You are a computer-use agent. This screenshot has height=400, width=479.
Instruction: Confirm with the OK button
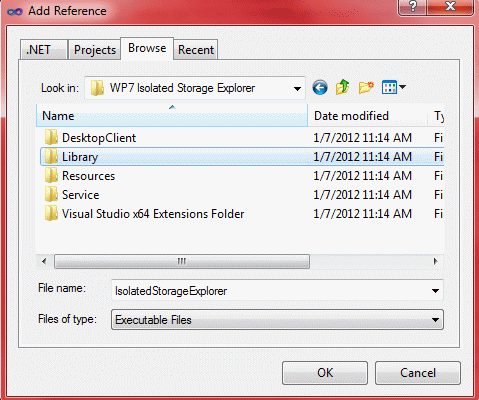click(x=325, y=373)
